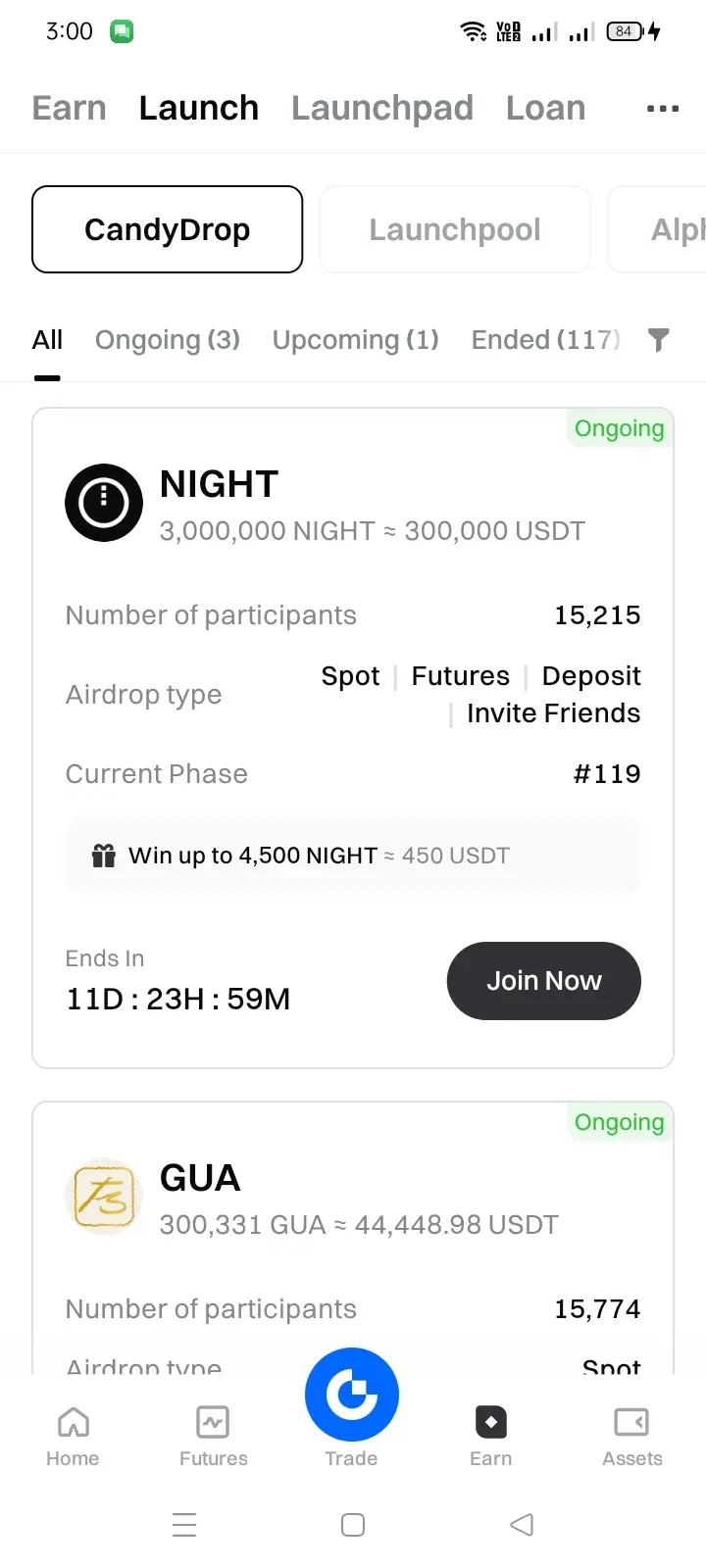The width and height of the screenshot is (706, 1568).
Task: Open the three-dot more options menu
Action: pos(663,109)
